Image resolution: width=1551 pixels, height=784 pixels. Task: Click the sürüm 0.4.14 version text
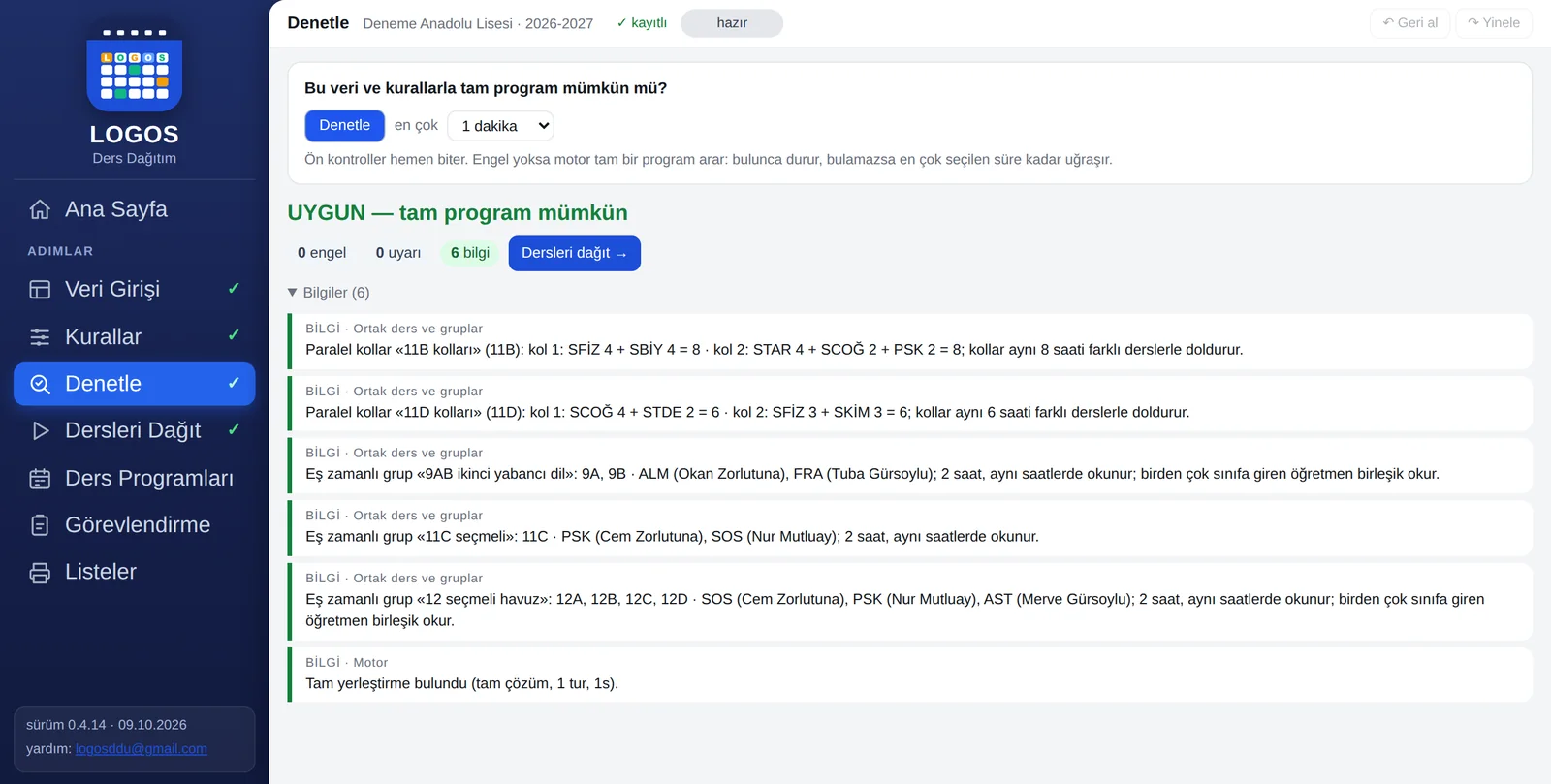click(107, 725)
